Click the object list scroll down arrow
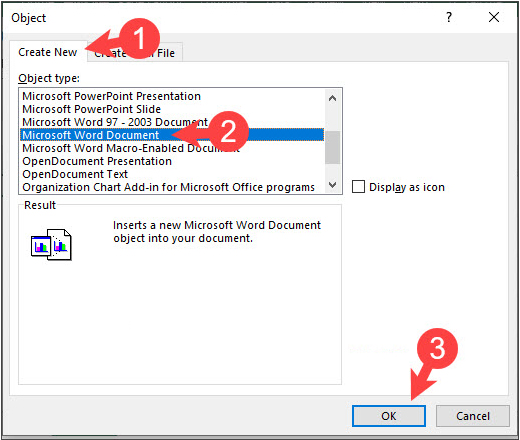This screenshot has height=440, width=520. click(x=332, y=185)
